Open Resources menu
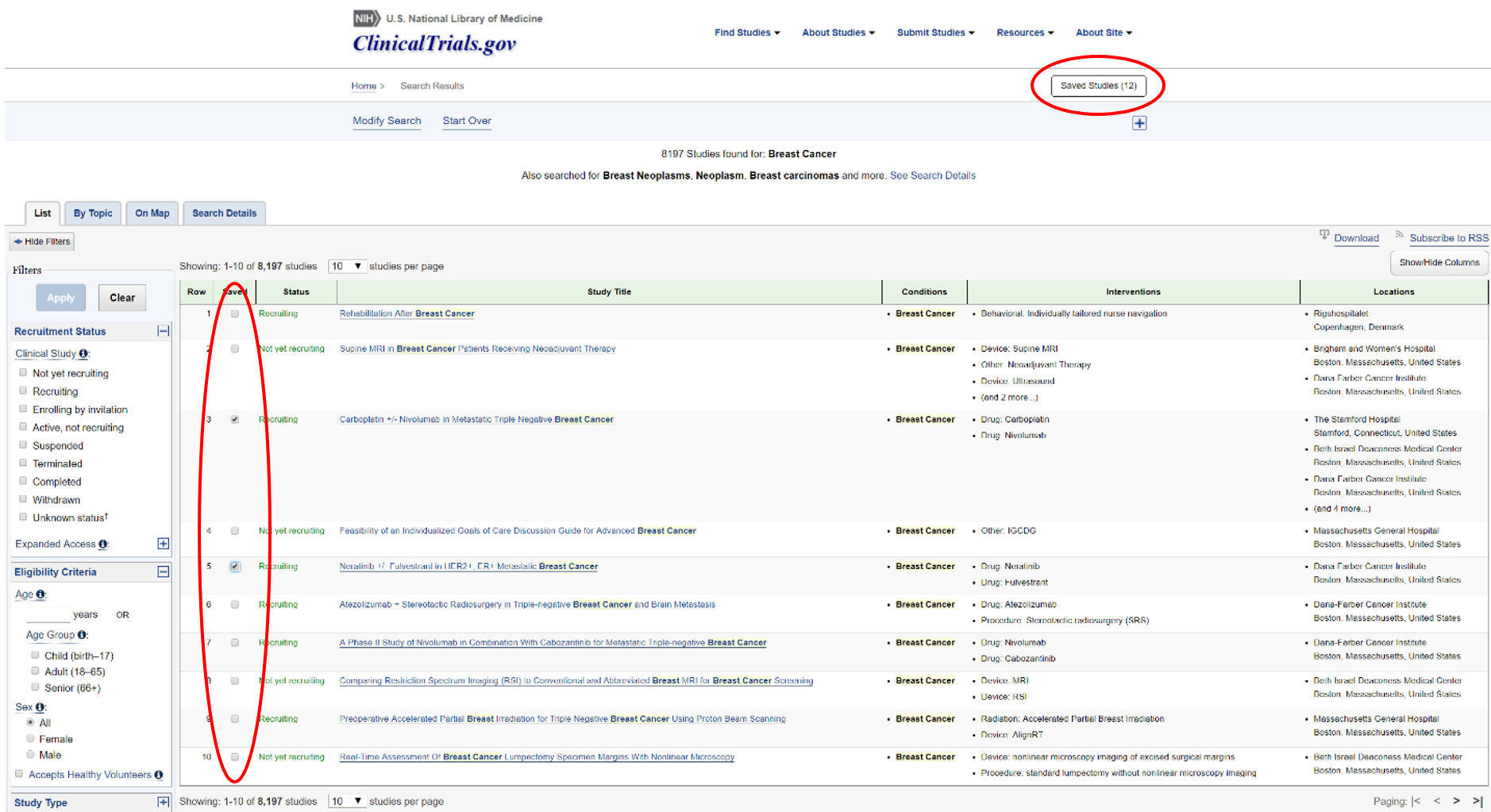1491x812 pixels. click(x=1025, y=33)
